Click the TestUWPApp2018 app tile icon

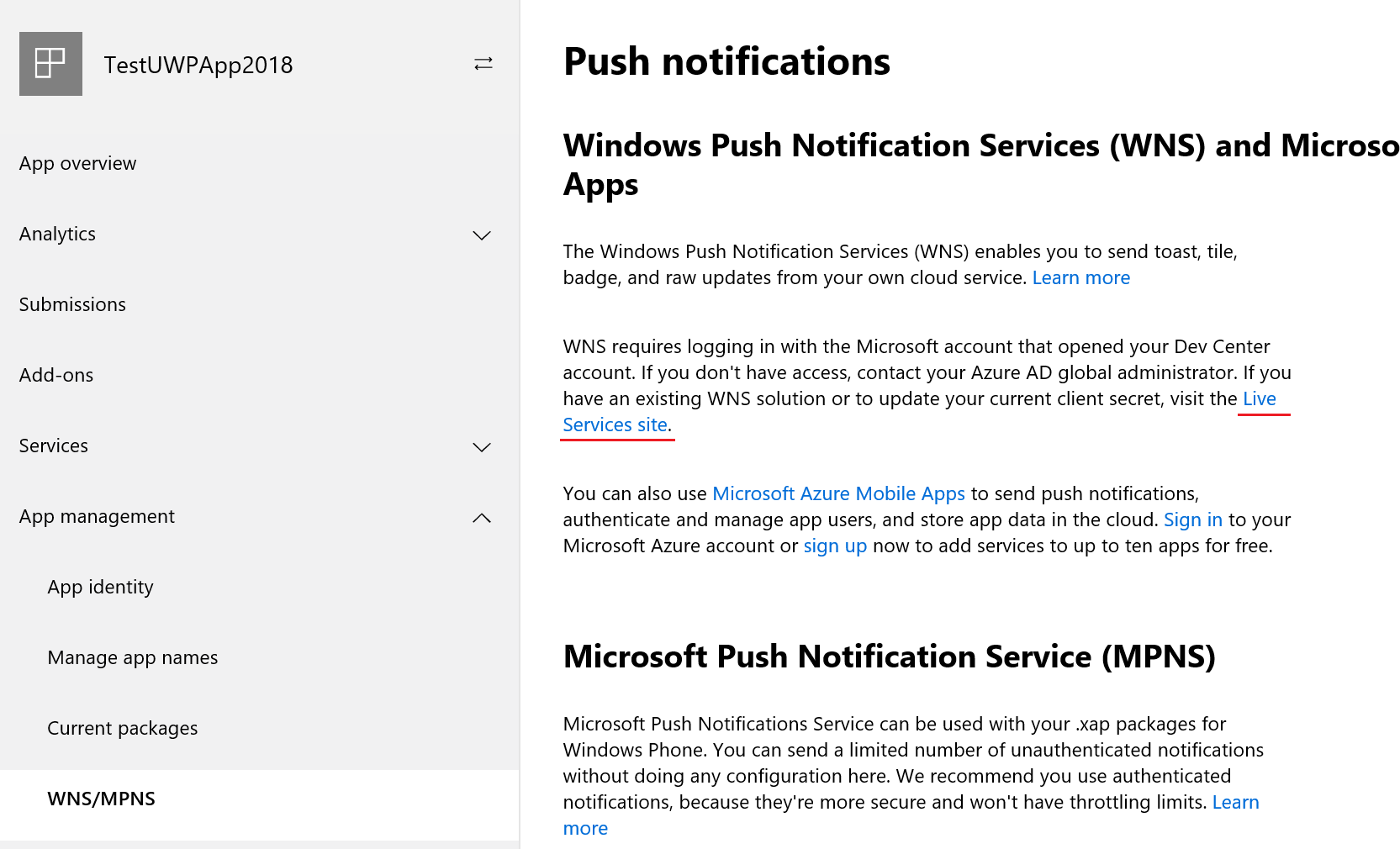[x=50, y=64]
